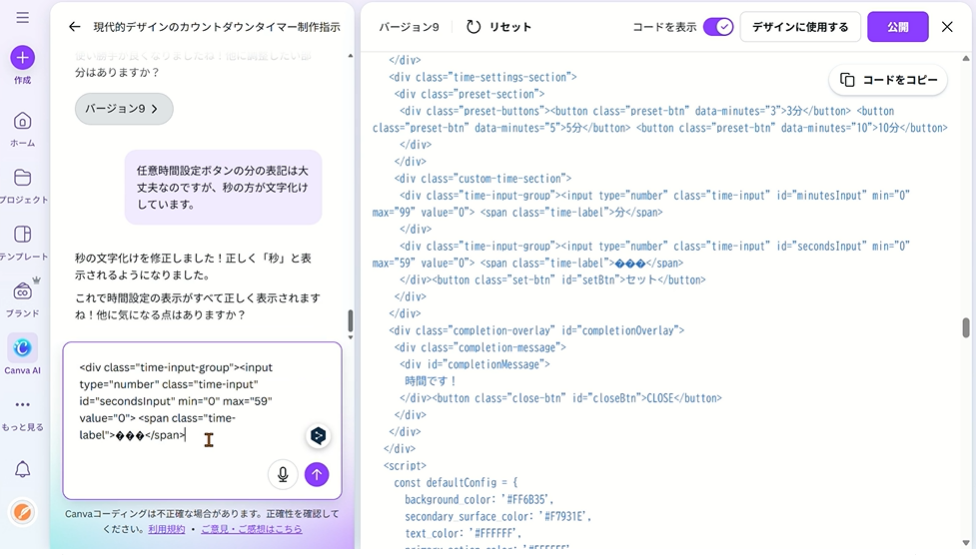The image size is (976, 555).
Task: Open notifications bell icon
Action: tap(22, 469)
